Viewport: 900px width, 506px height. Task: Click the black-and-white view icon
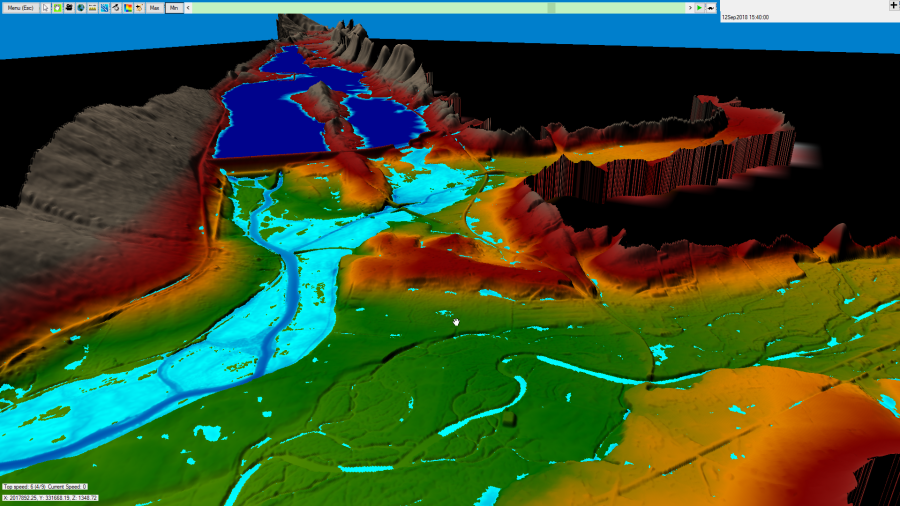(116, 7)
